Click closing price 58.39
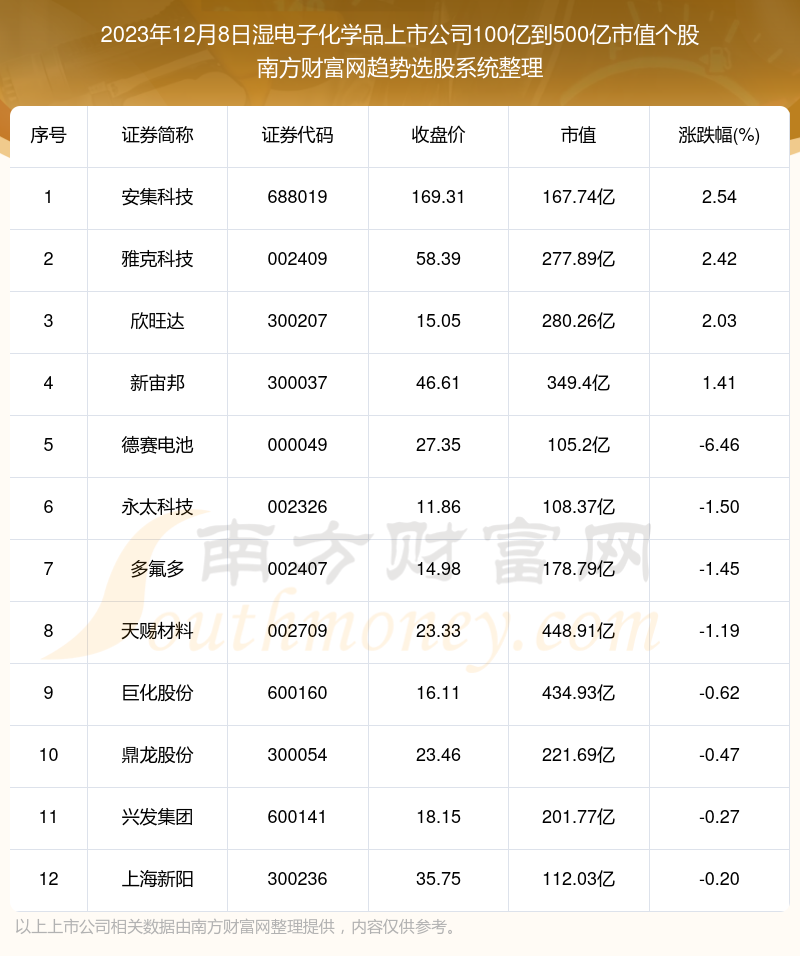The width and height of the screenshot is (800, 956). click(438, 259)
